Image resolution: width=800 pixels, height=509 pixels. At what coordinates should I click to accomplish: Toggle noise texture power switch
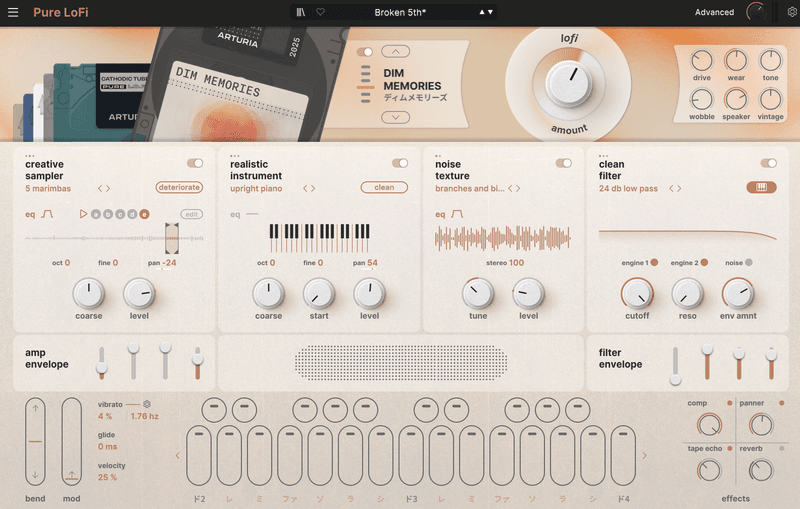point(564,163)
